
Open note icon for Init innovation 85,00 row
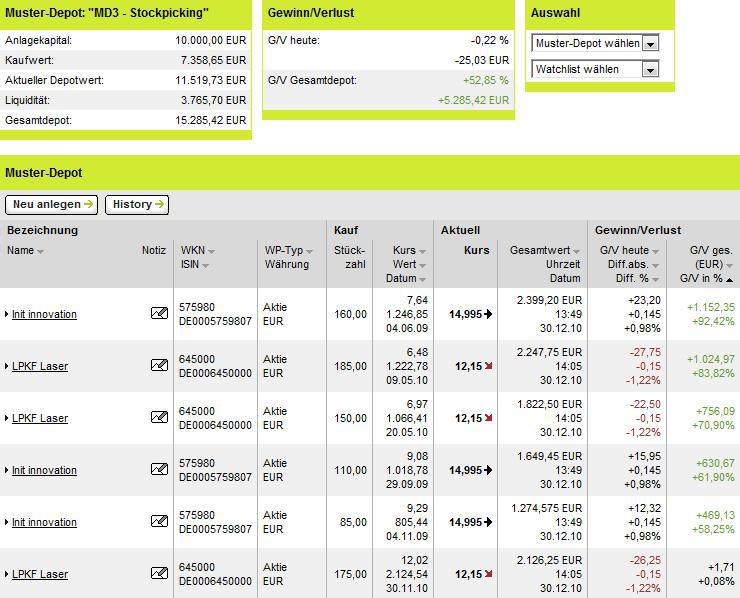(x=159, y=521)
